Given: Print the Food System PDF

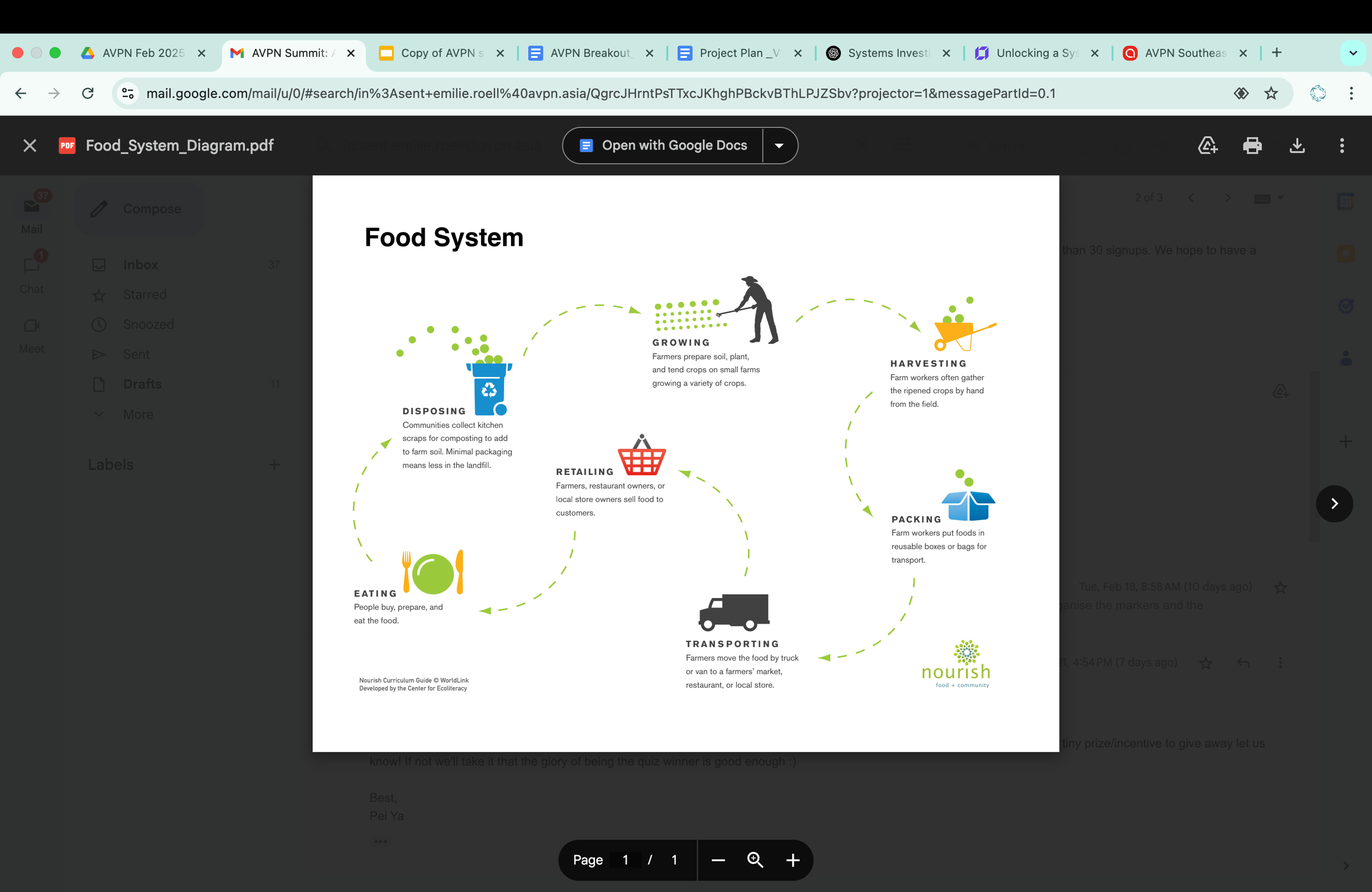Looking at the screenshot, I should [x=1252, y=145].
